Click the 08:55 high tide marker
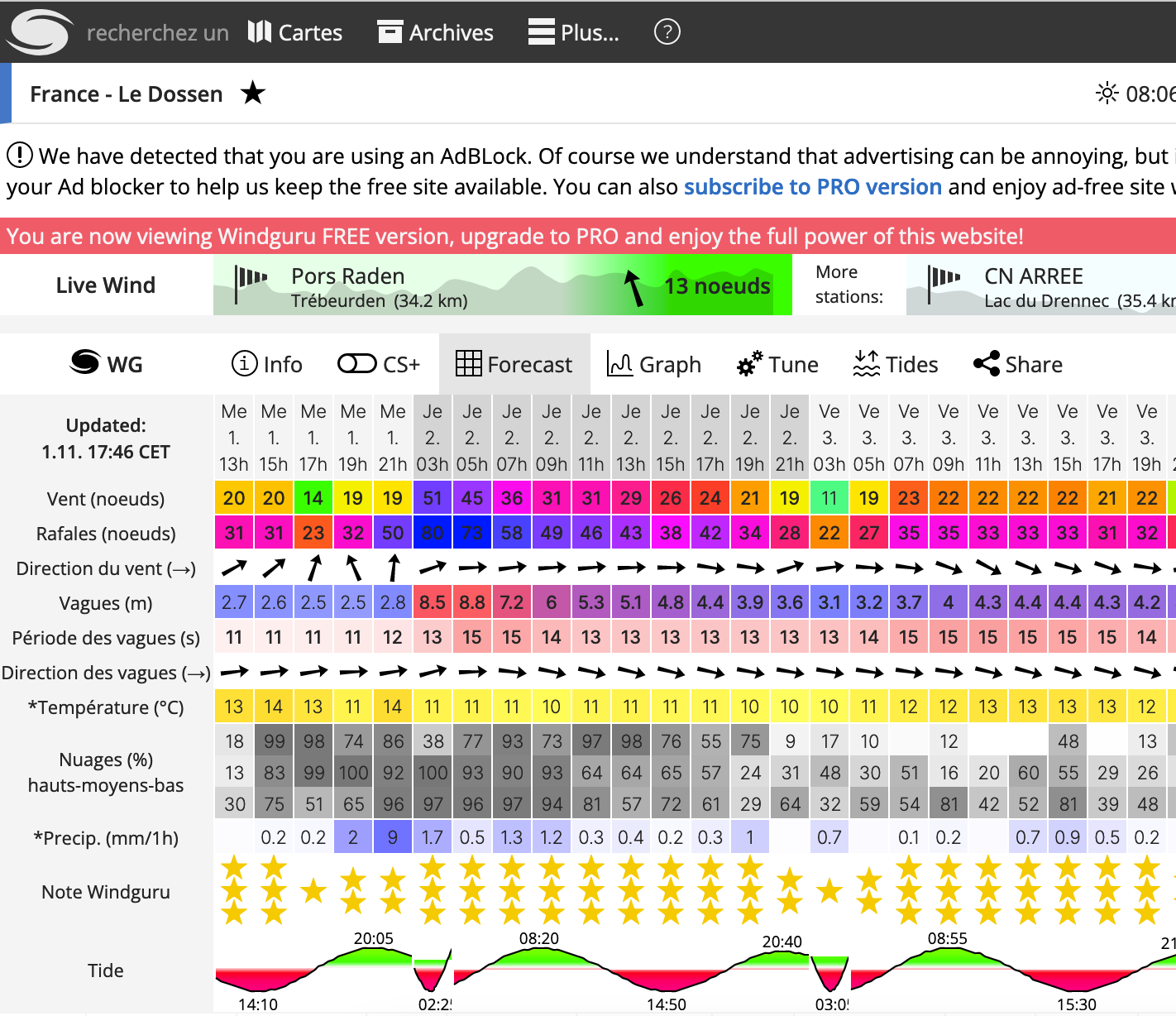 [948, 938]
